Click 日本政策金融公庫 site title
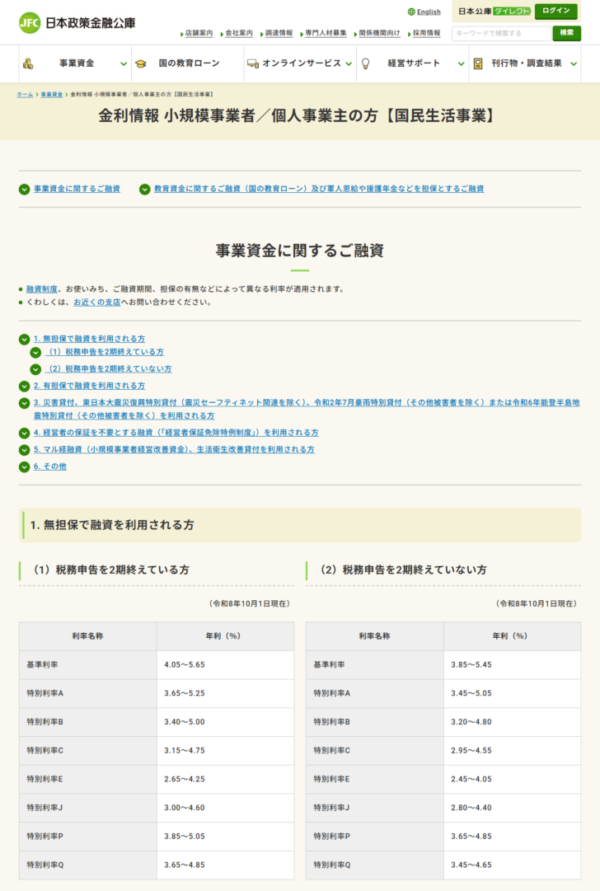 pyautogui.click(x=90, y=23)
